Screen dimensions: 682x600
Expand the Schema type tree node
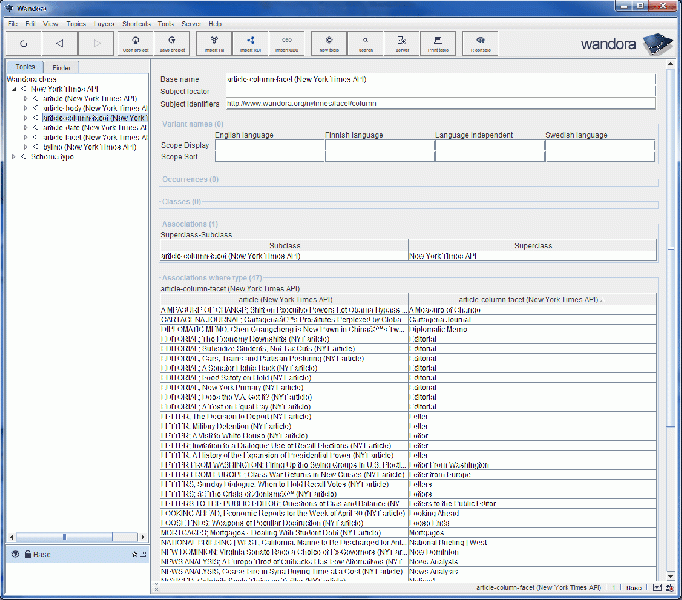click(x=13, y=157)
